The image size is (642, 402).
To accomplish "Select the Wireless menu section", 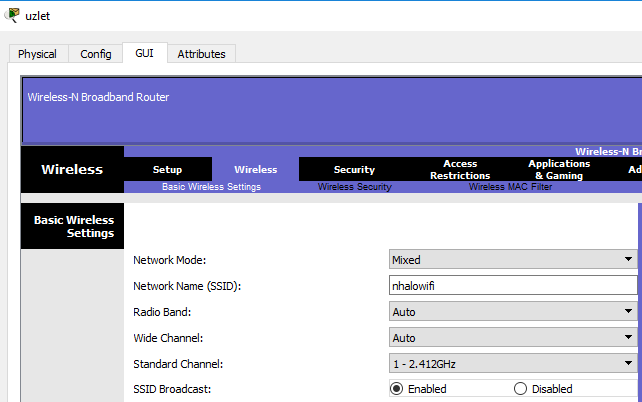I will click(x=255, y=169).
